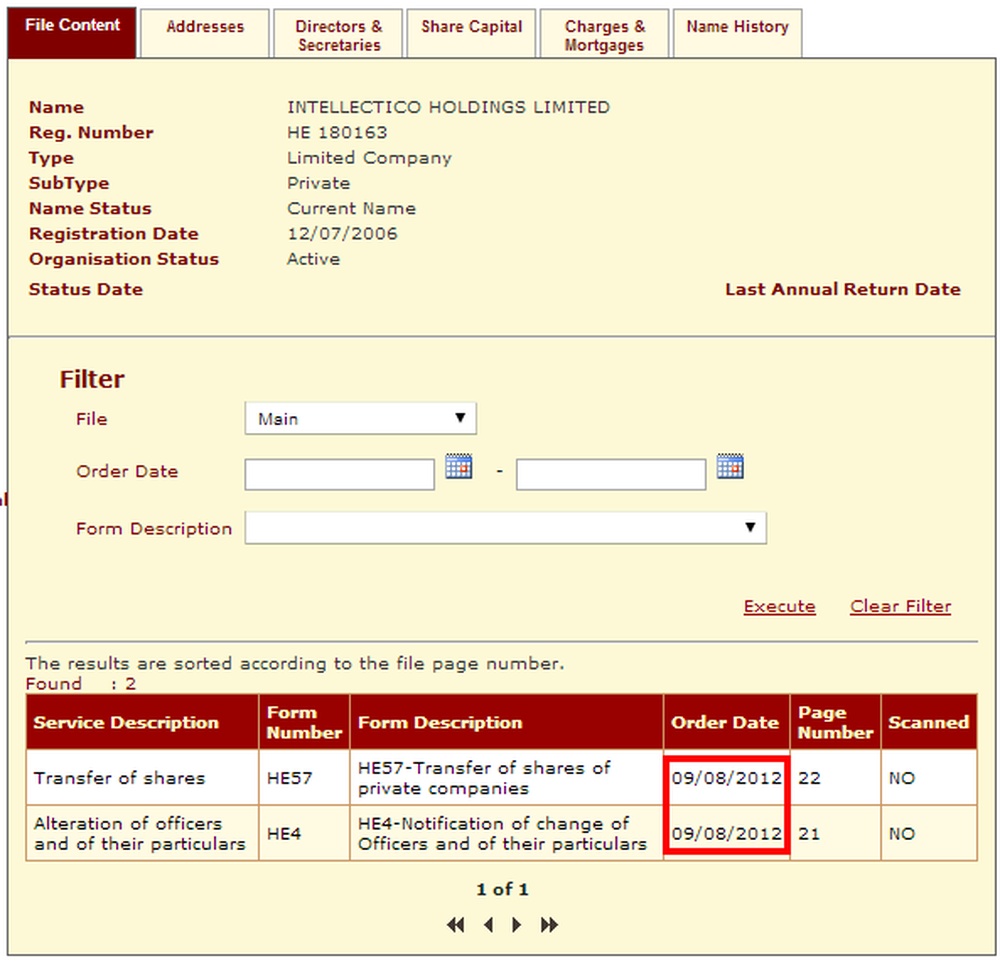Switch to the Addresses tab

(205, 34)
